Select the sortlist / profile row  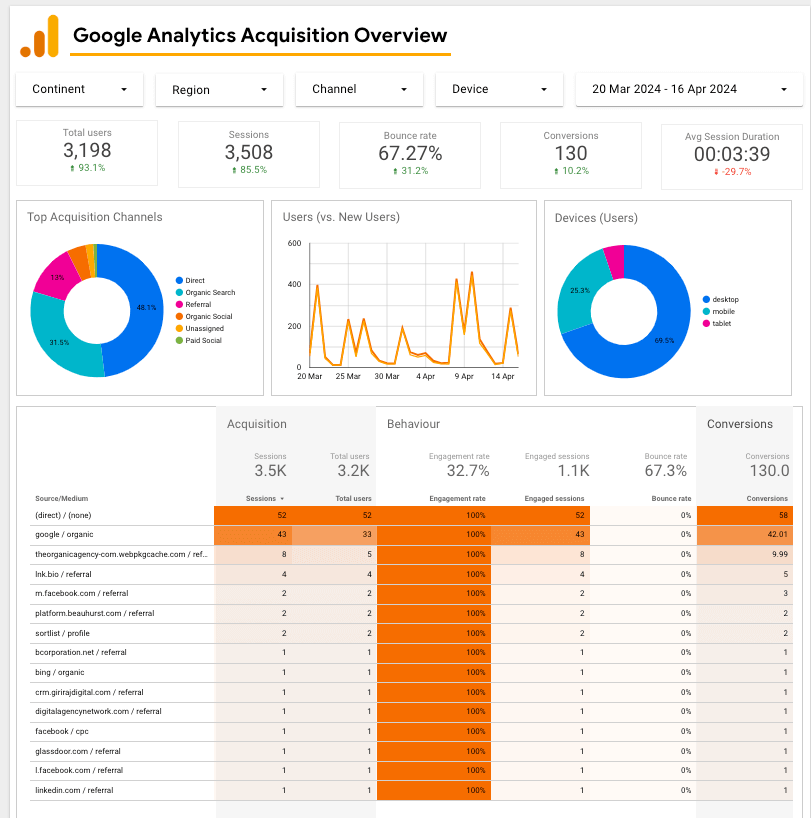411,633
